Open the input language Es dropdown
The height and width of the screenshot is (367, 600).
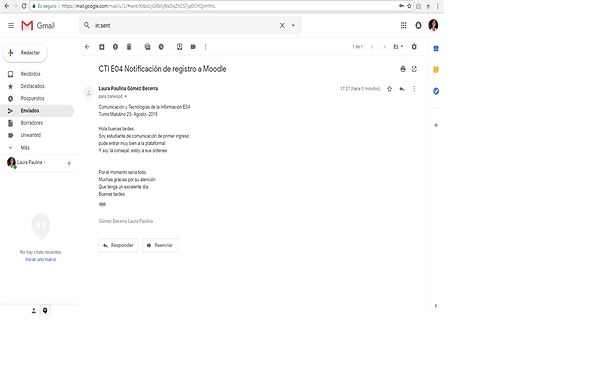398,47
